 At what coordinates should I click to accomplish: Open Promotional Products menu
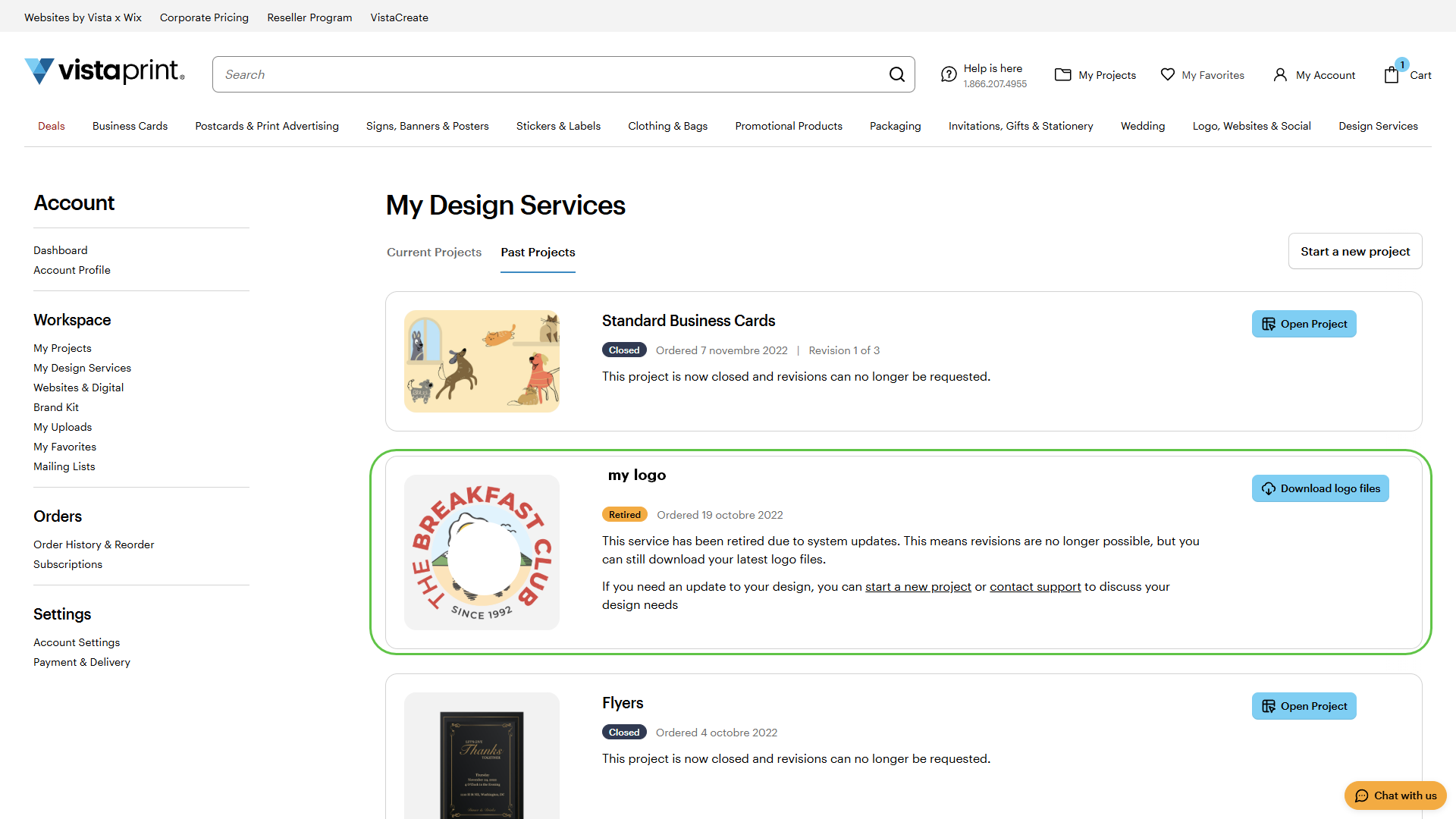click(x=789, y=126)
